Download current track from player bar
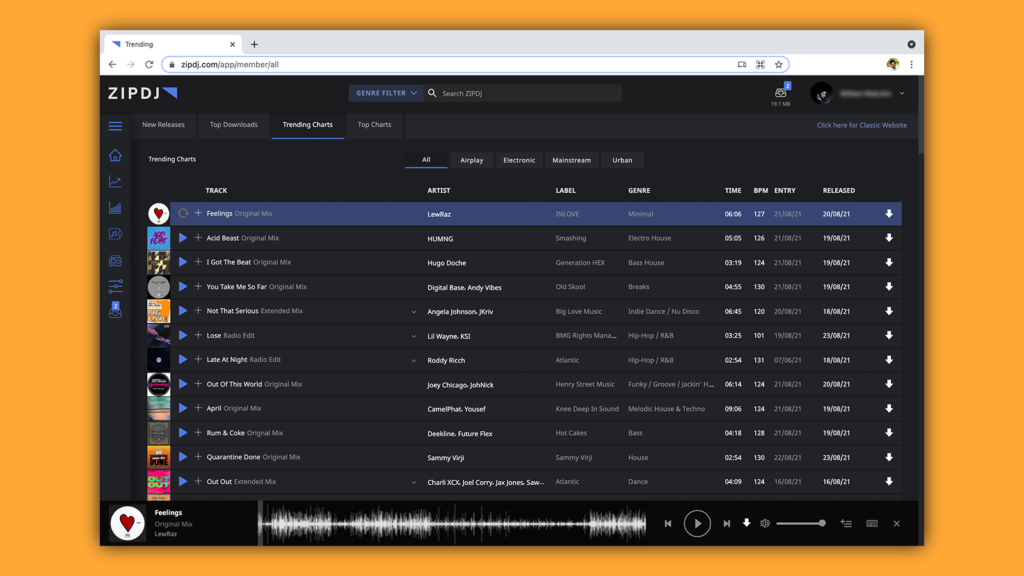Screen dimensions: 1024x576 746,523
